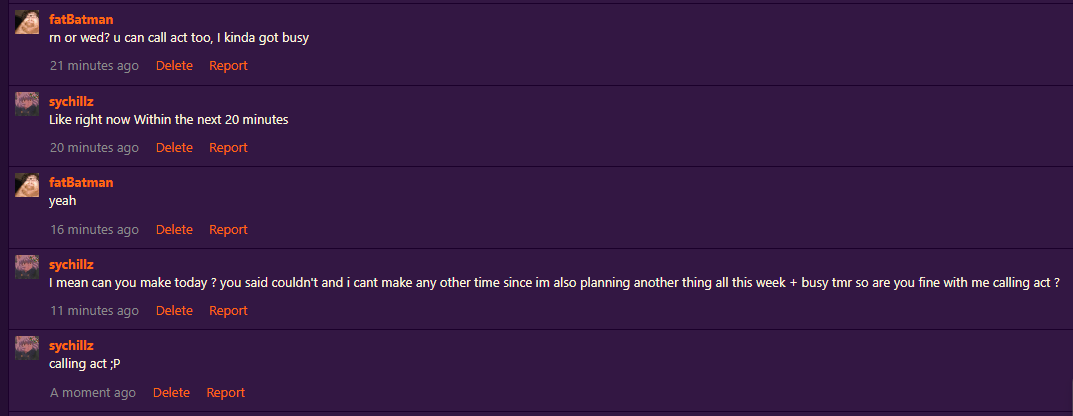
Task: Click the sychillz username above "calling act ;P"
Action: pos(71,346)
